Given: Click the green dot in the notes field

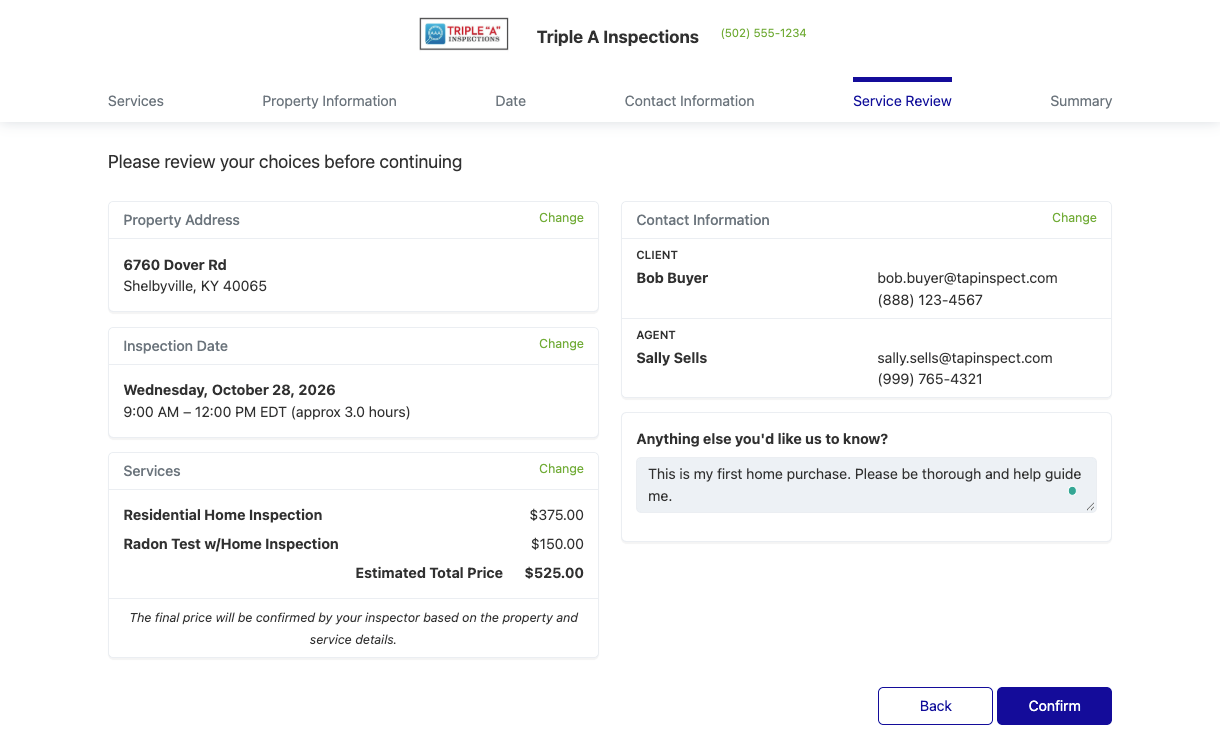Looking at the screenshot, I should point(1072,491).
